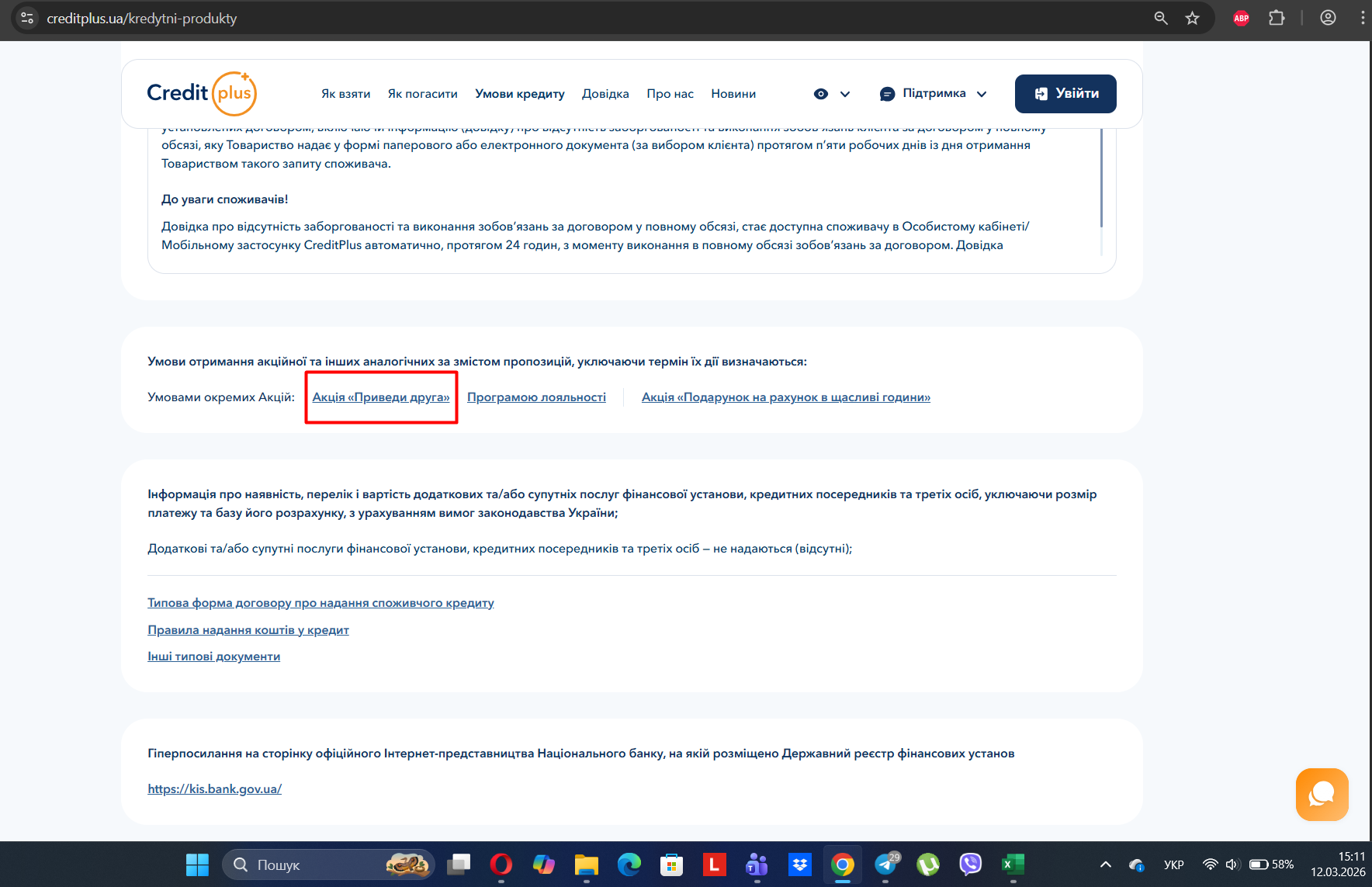The width and height of the screenshot is (1372, 887).
Task: Open Telegram from the taskbar
Action: (x=885, y=864)
